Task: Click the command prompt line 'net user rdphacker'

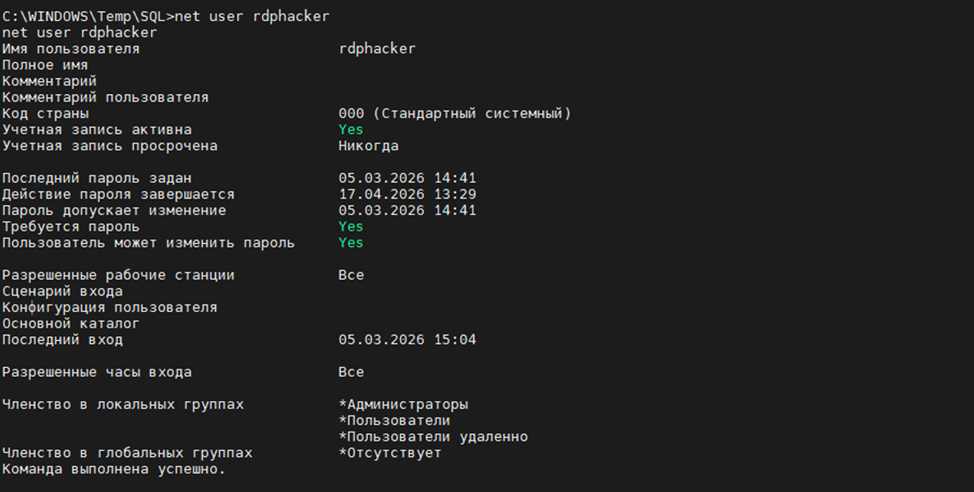Action: tap(166, 16)
